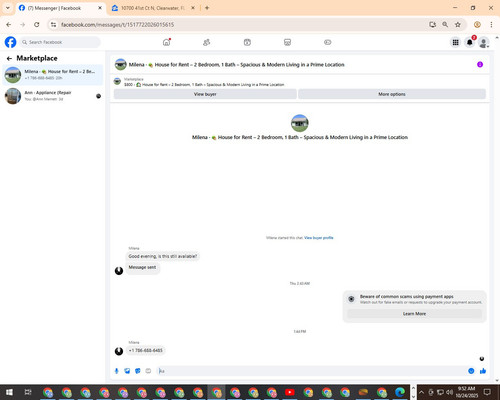Attach a photo using the image icon
500x400 pixels.
point(127,371)
